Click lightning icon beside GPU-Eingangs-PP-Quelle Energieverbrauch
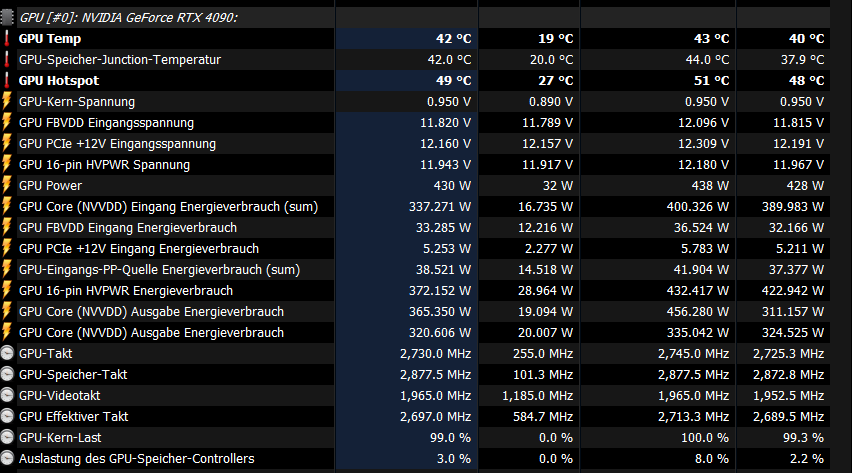This screenshot has height=473, width=852. [x=7, y=270]
